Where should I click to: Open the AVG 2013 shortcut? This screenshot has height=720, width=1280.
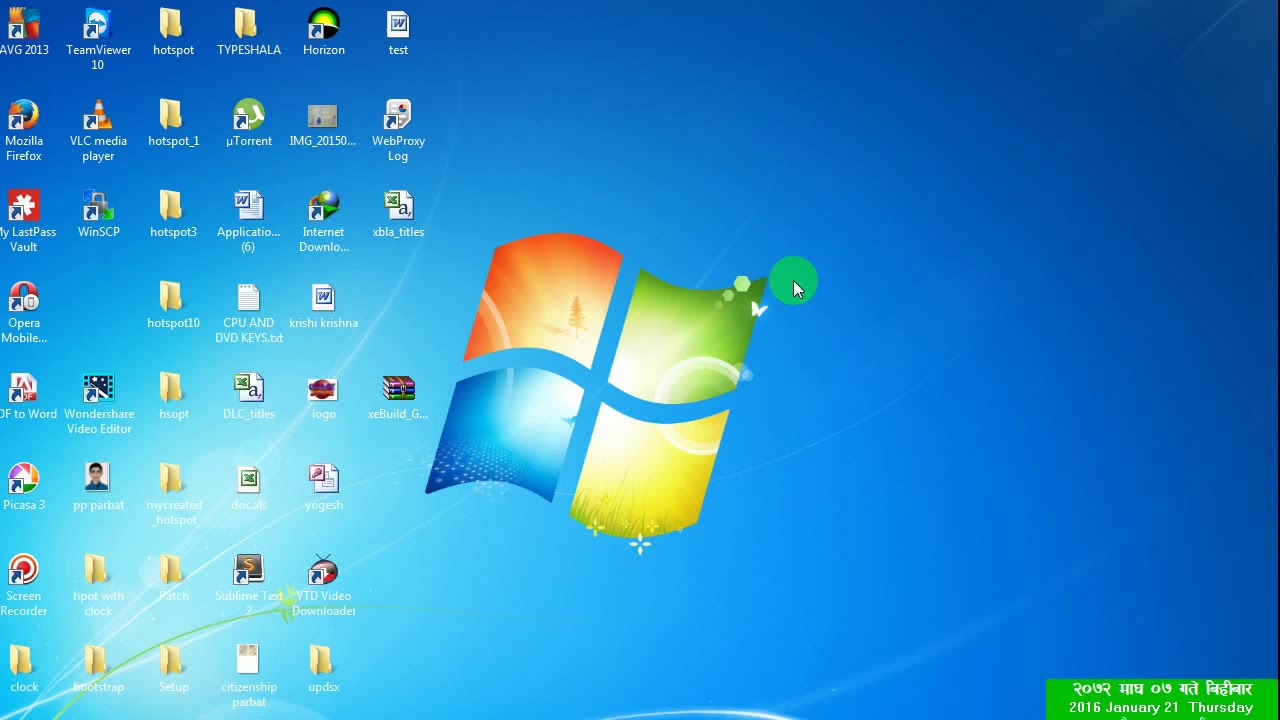point(24,32)
